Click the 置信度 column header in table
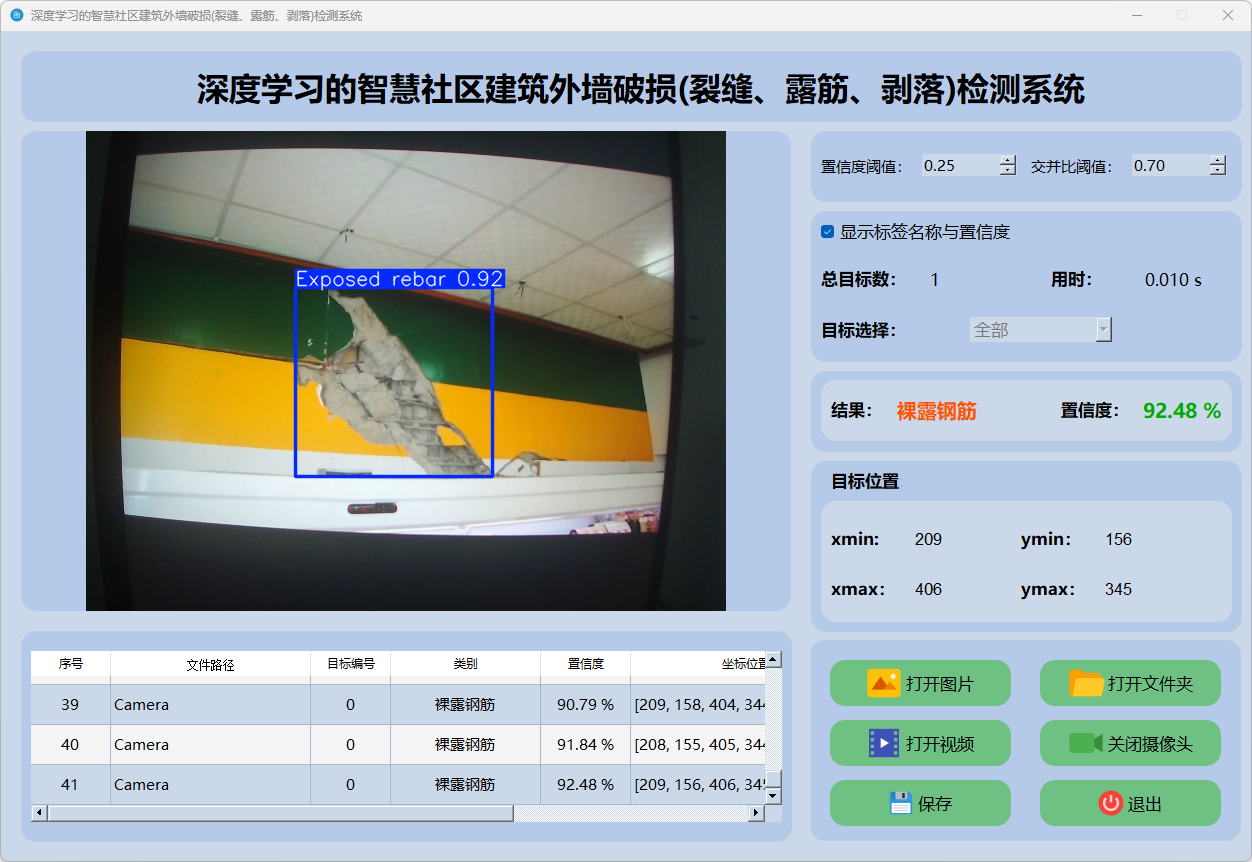The image size is (1252, 862). point(586,664)
